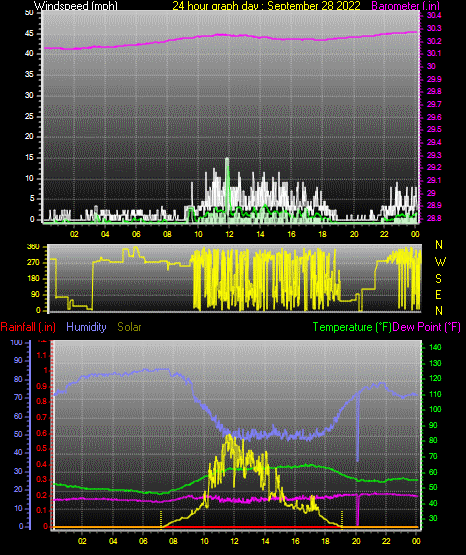Click the Barometer (.in) axis title

(x=405, y=6)
